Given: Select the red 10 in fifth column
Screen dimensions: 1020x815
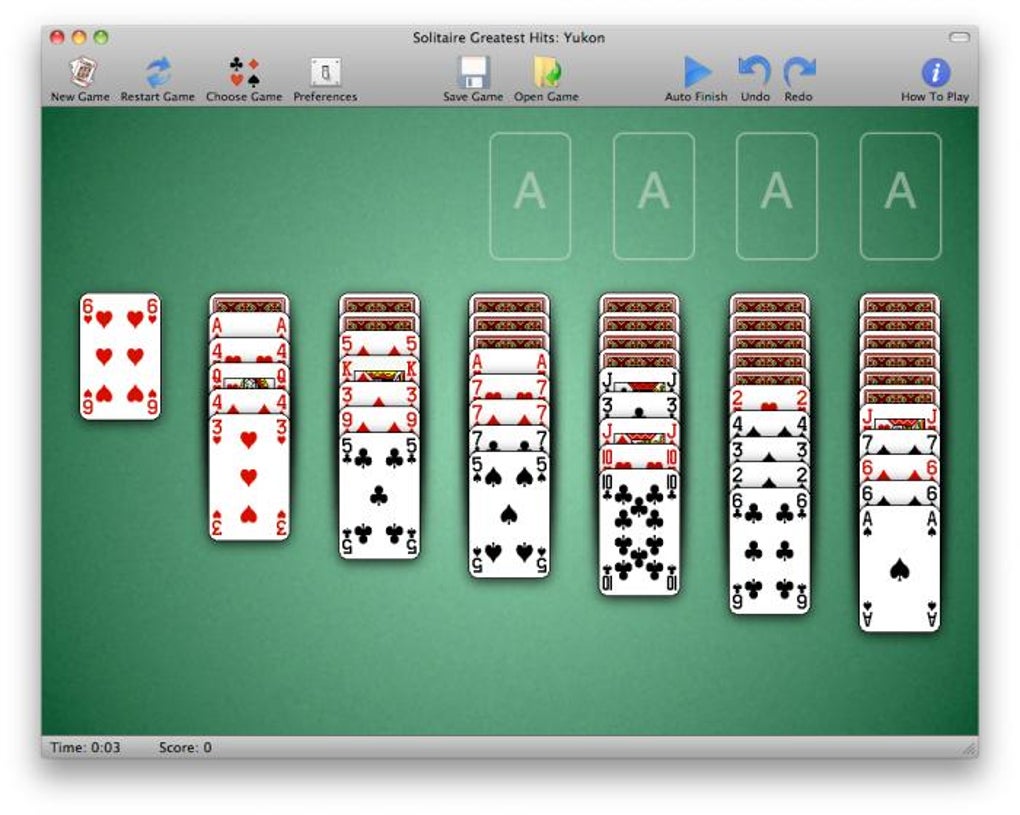Looking at the screenshot, I should [639, 457].
